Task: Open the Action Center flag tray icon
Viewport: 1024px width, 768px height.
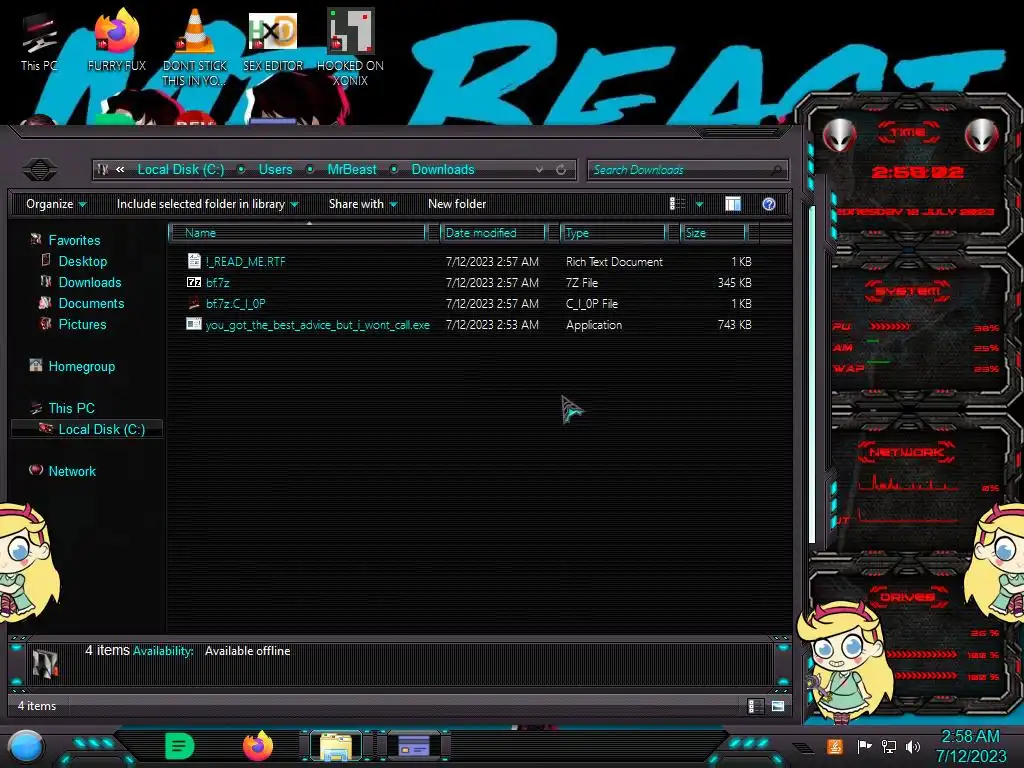Action: [x=864, y=746]
